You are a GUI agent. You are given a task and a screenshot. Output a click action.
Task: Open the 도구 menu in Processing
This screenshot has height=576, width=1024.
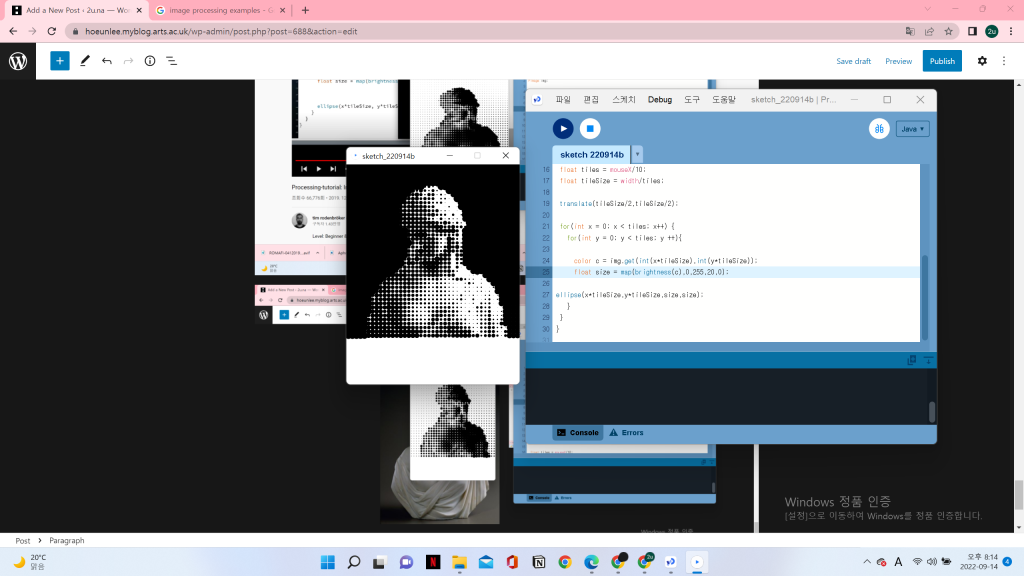coord(692,99)
